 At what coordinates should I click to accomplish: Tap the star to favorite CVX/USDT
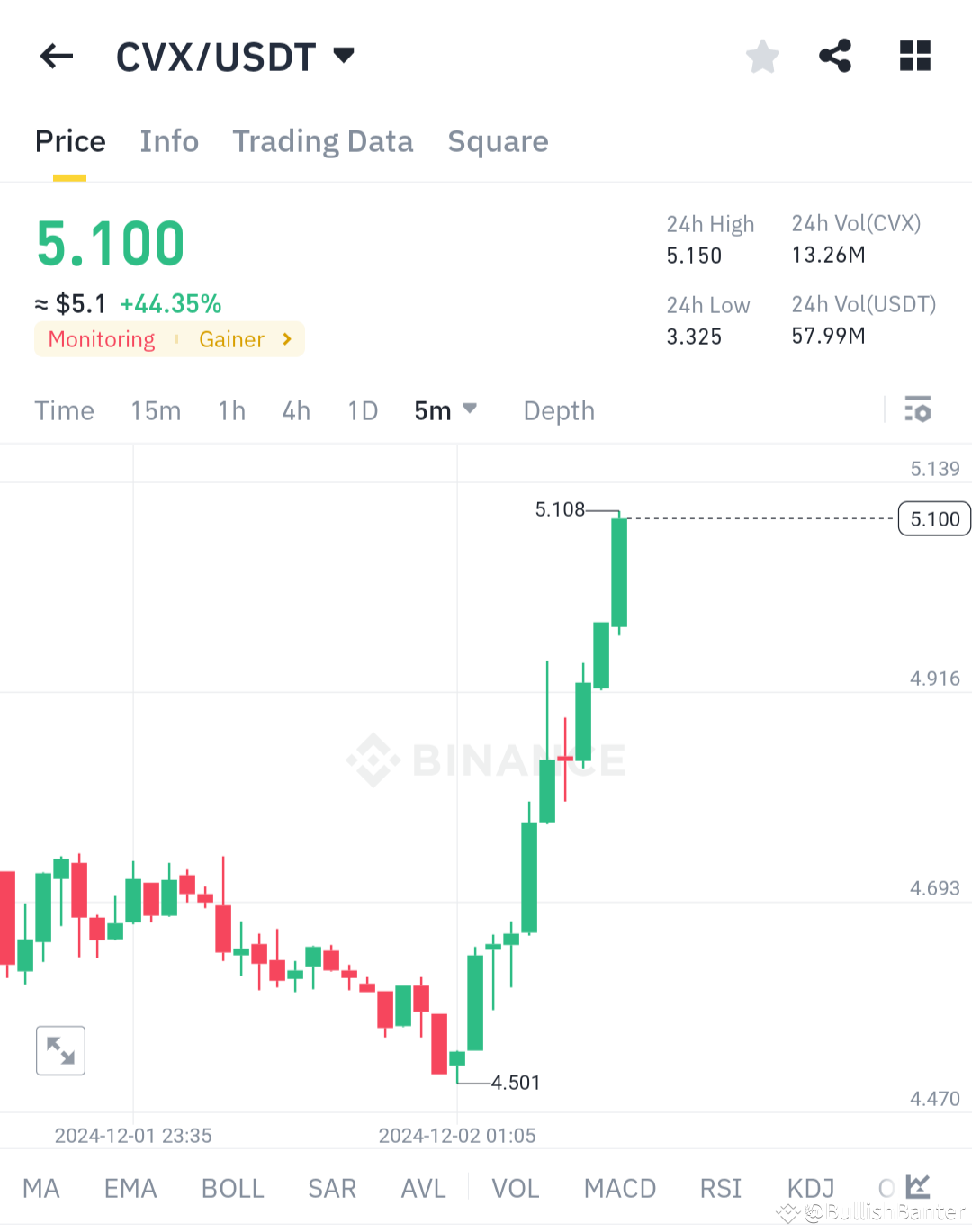click(x=762, y=56)
